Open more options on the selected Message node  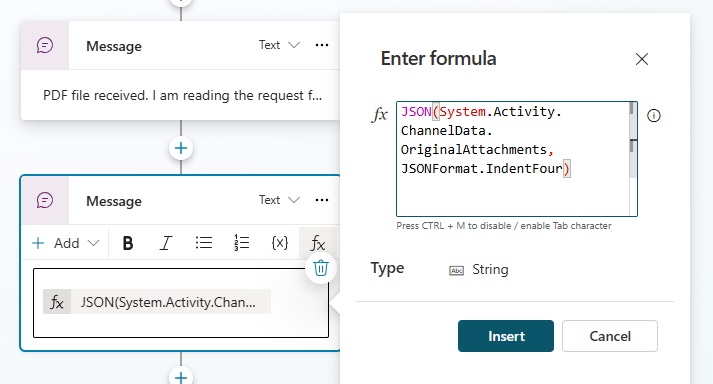[x=322, y=200]
